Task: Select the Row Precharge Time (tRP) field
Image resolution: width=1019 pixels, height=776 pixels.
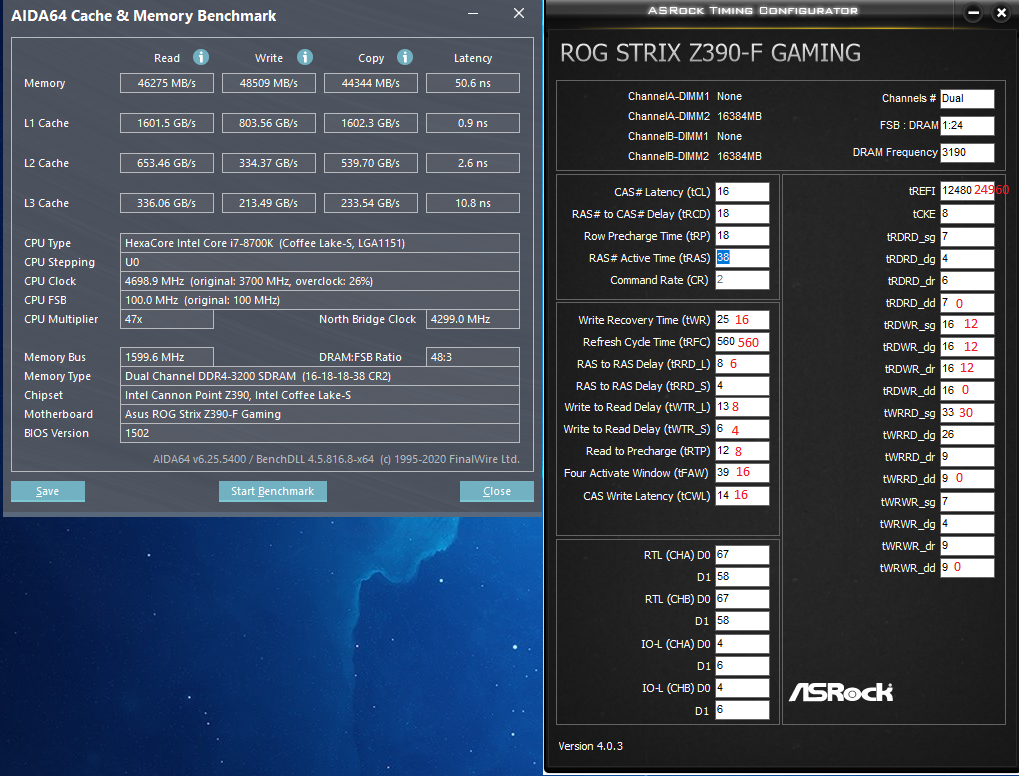Action: [x=742, y=236]
